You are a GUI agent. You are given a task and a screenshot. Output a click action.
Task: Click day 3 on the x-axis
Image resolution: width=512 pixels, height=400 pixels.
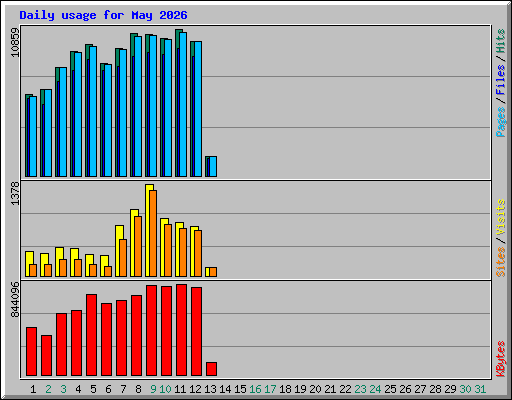pos(63,389)
